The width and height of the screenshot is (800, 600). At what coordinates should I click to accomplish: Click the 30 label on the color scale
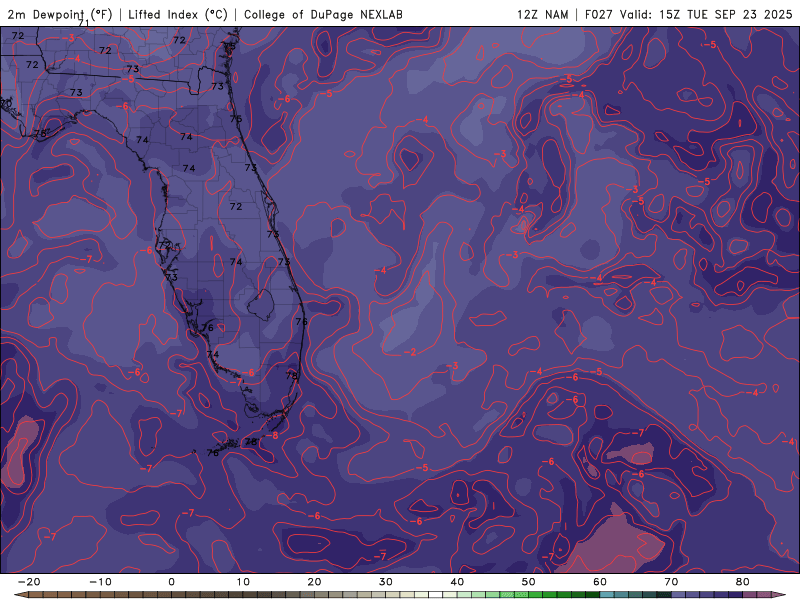point(386,582)
